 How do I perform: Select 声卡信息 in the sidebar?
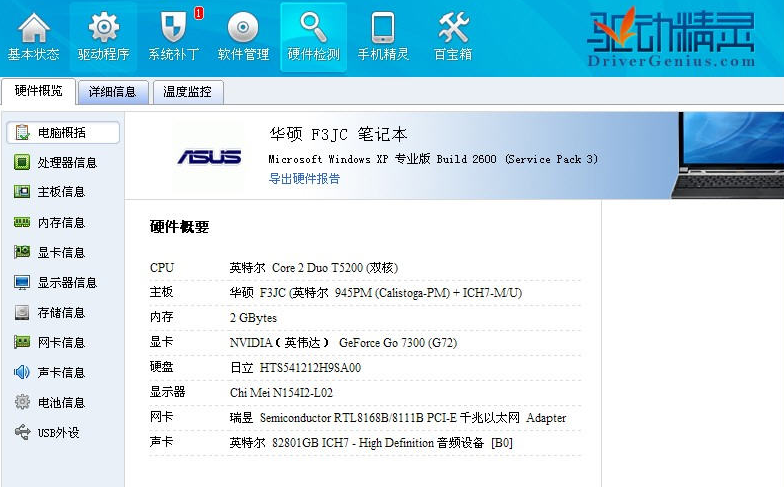click(63, 372)
